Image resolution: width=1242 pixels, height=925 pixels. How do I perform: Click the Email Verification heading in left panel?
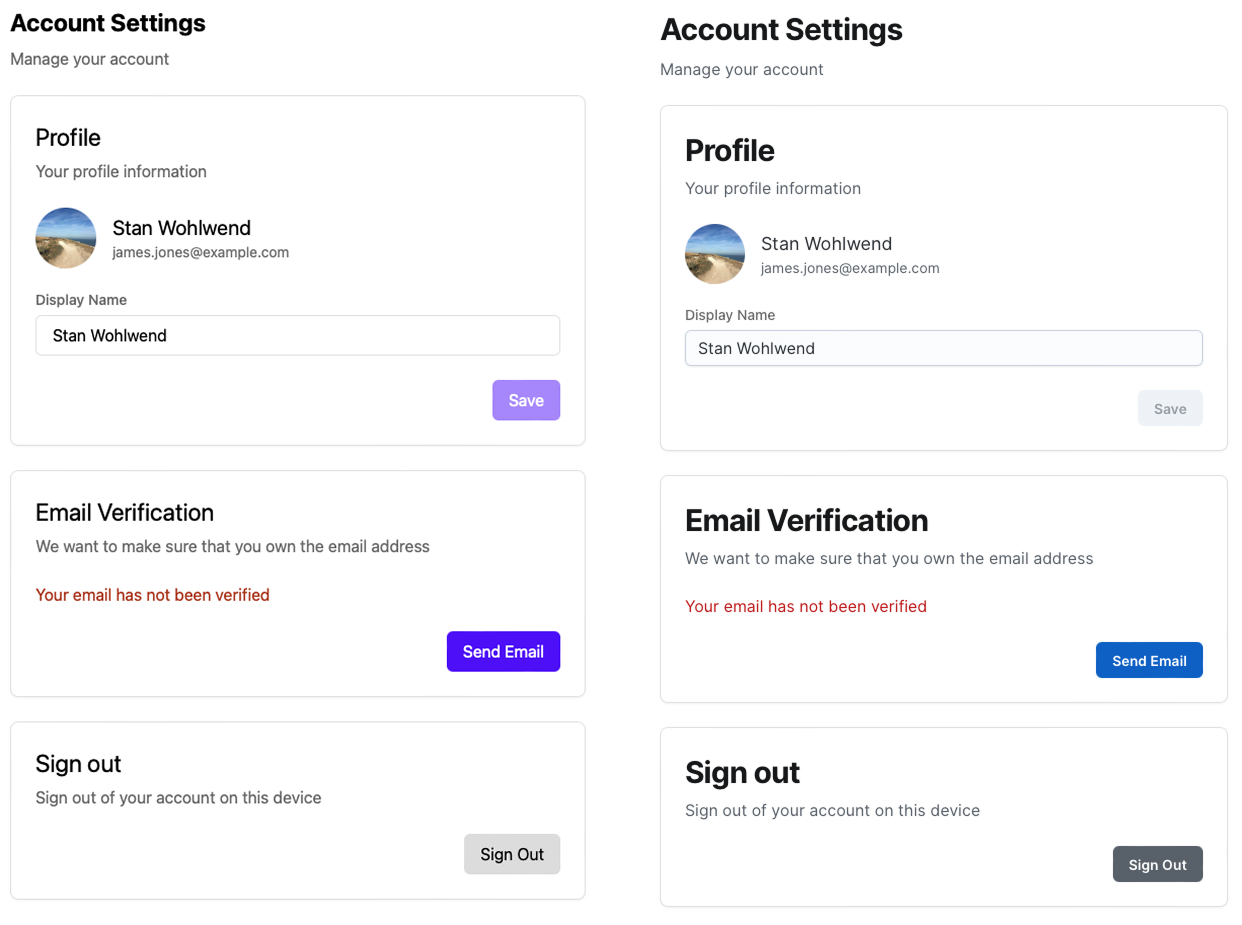pos(125,513)
